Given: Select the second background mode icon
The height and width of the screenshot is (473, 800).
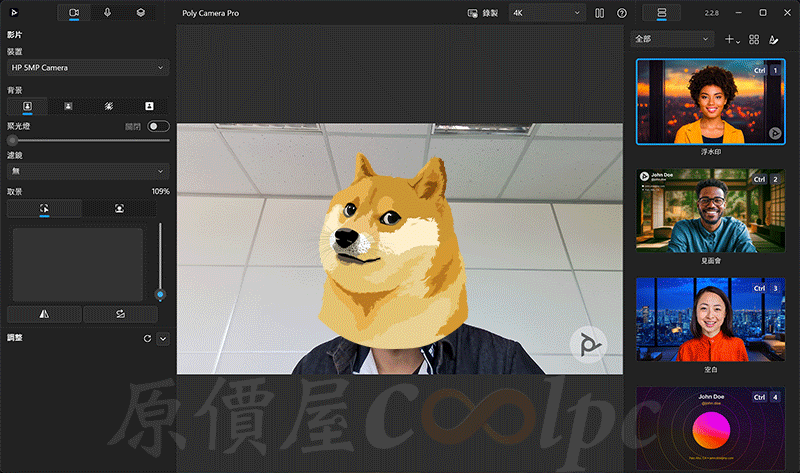Looking at the screenshot, I should pyautogui.click(x=68, y=106).
